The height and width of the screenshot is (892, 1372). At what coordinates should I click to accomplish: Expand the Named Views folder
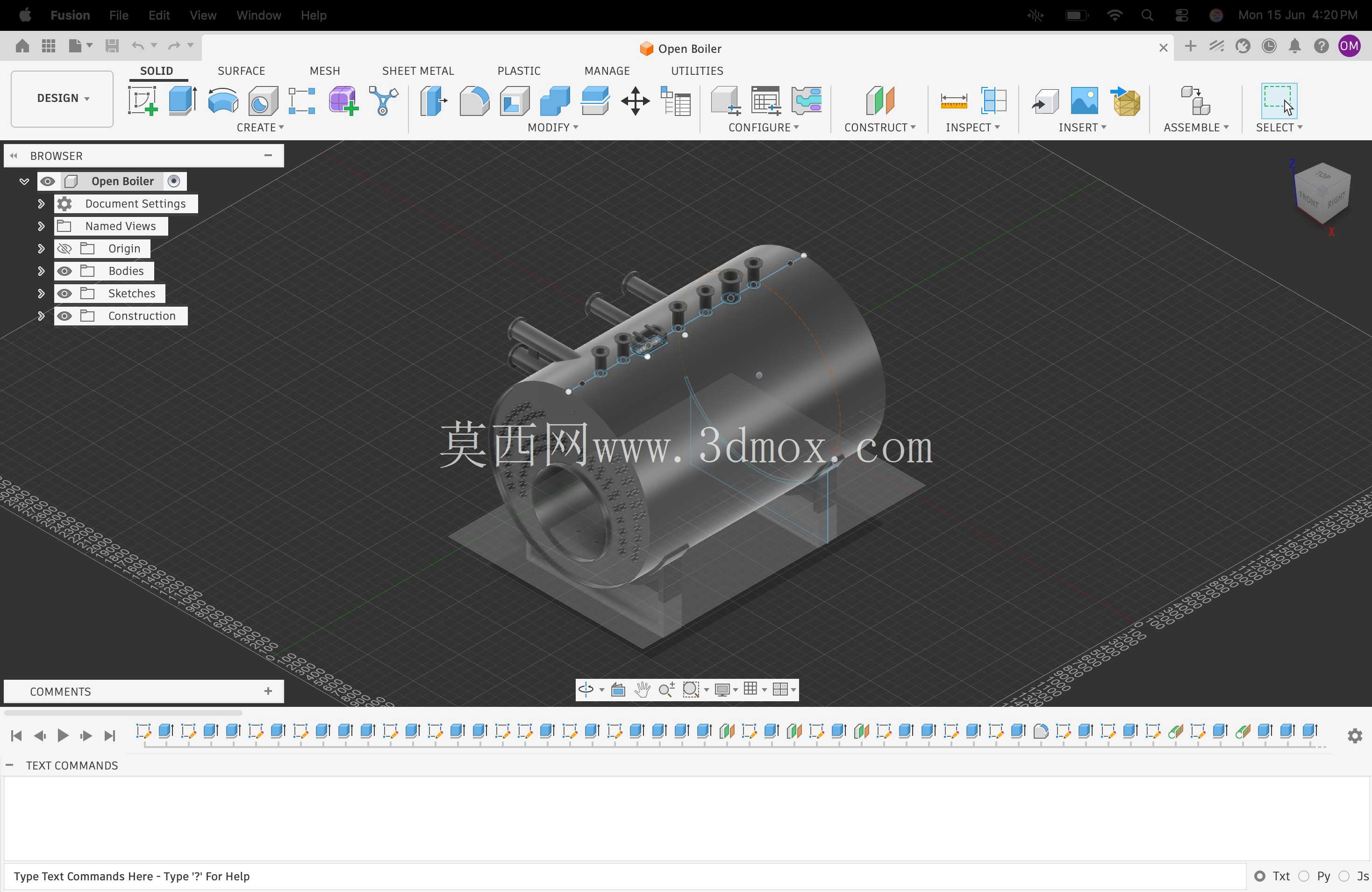pos(41,226)
